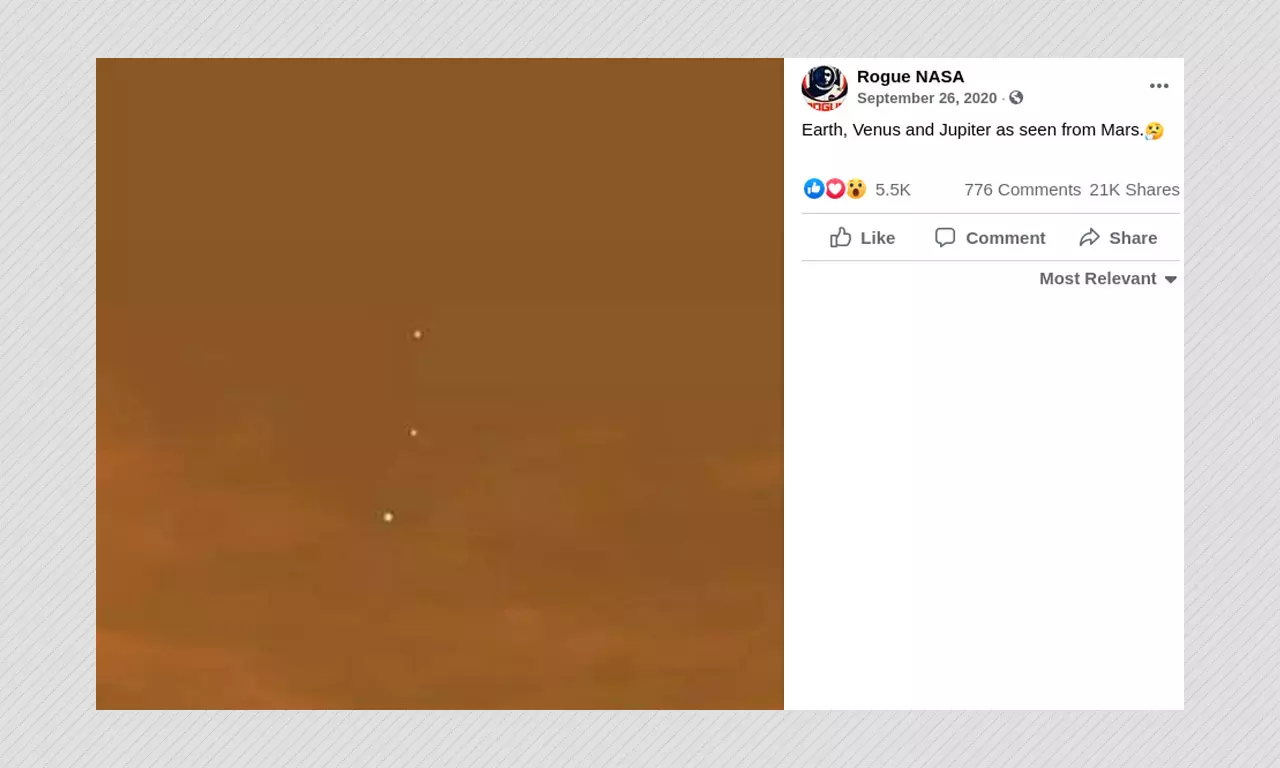Click the red heart Love reaction icon

[x=835, y=189]
